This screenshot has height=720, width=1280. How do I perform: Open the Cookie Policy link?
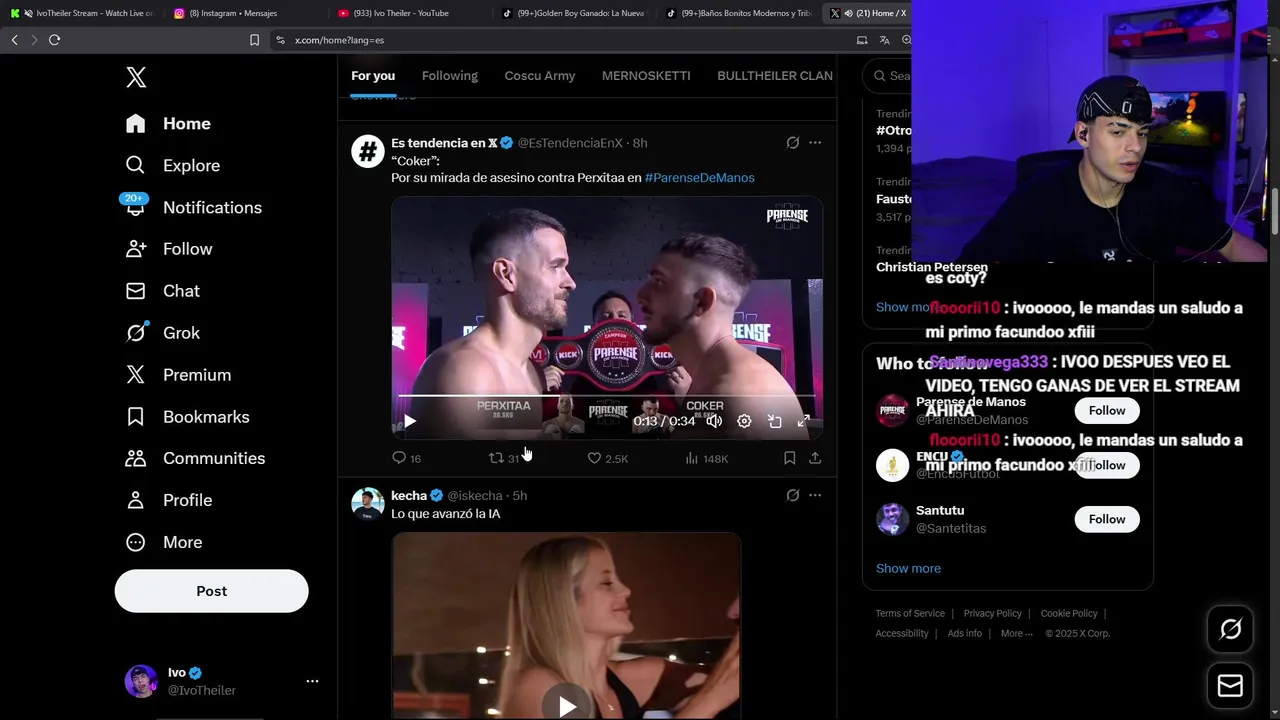pos(1069,614)
